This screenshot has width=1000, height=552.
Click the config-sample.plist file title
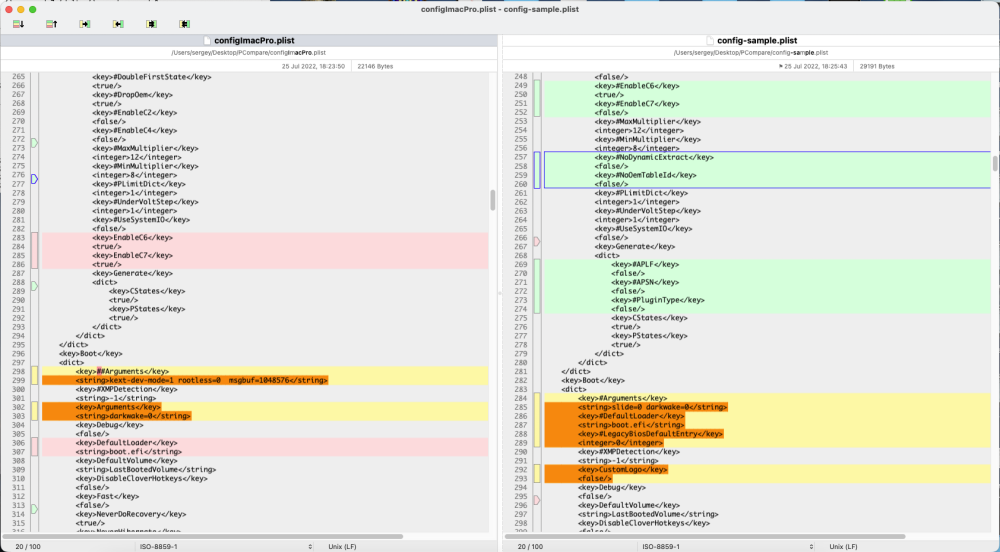tap(757, 40)
